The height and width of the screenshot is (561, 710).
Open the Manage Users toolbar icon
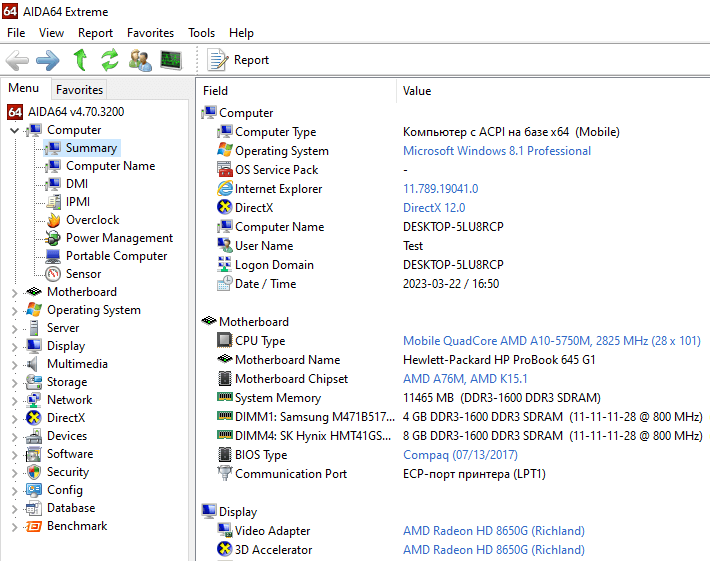(x=140, y=60)
